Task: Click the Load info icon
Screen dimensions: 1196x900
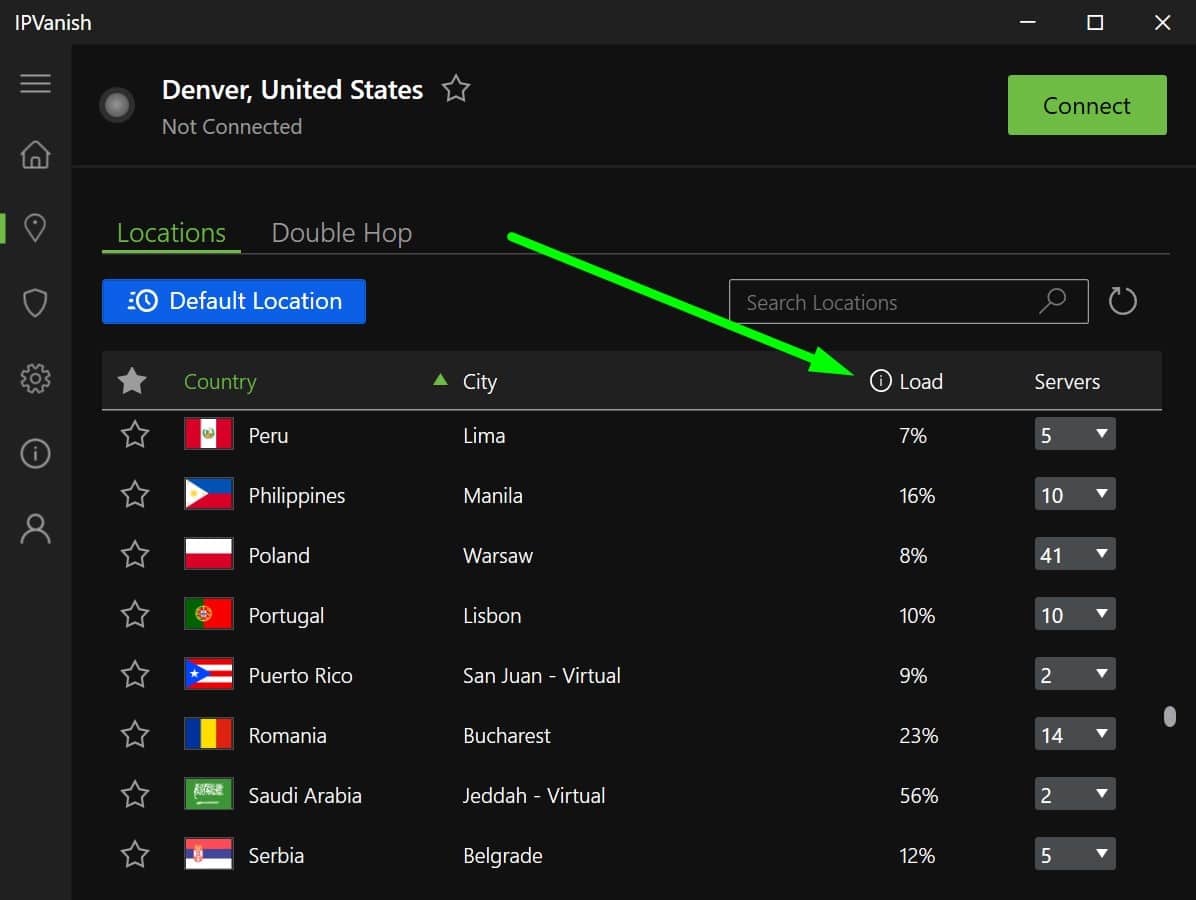Action: (x=880, y=381)
